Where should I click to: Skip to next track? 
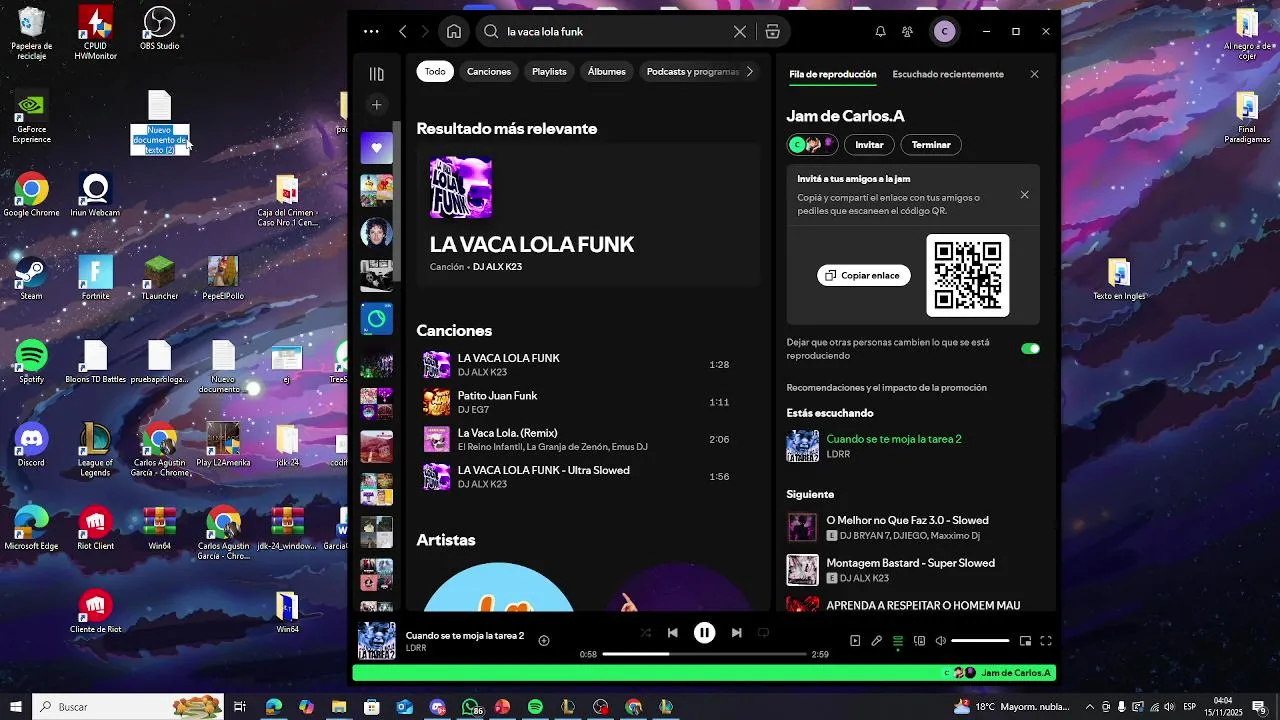click(x=737, y=633)
